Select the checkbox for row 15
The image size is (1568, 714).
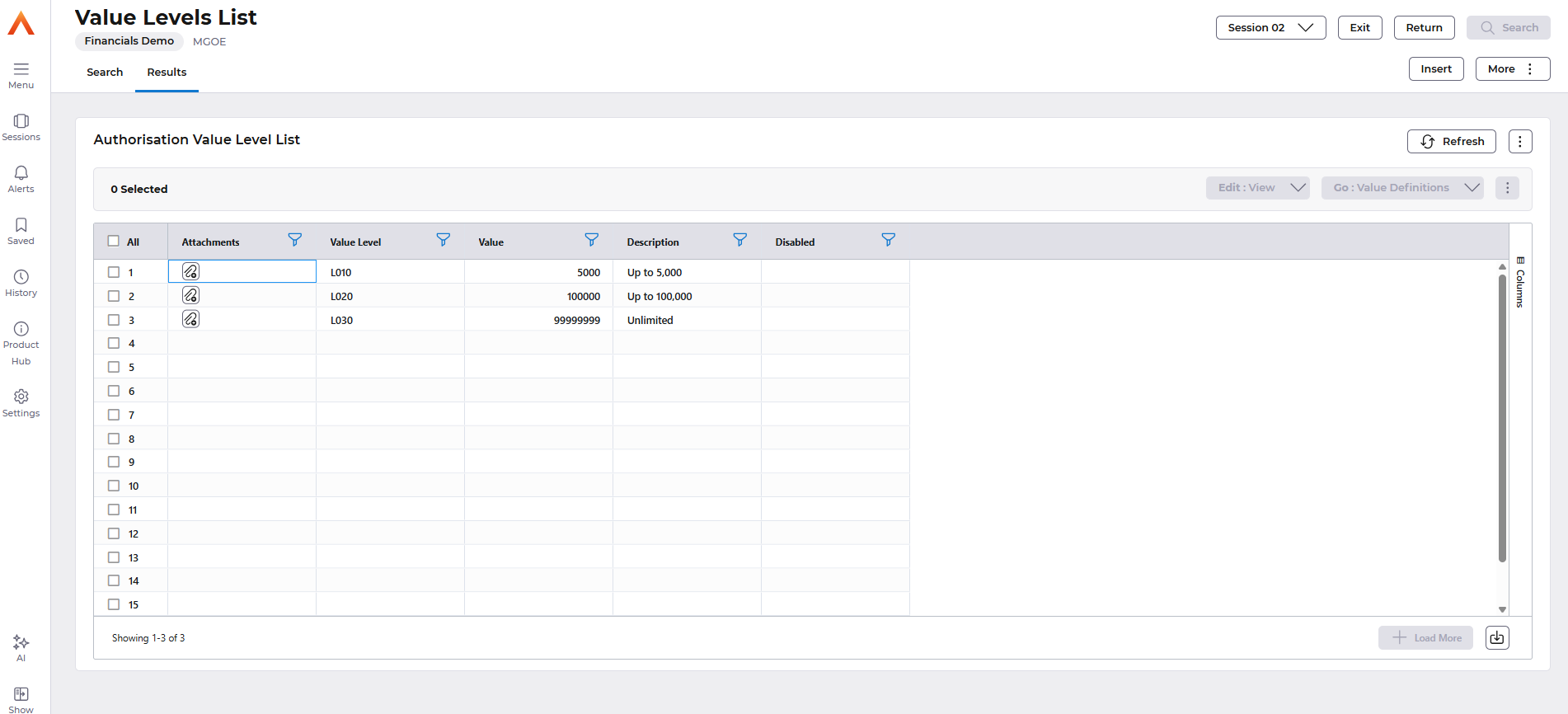click(x=114, y=604)
